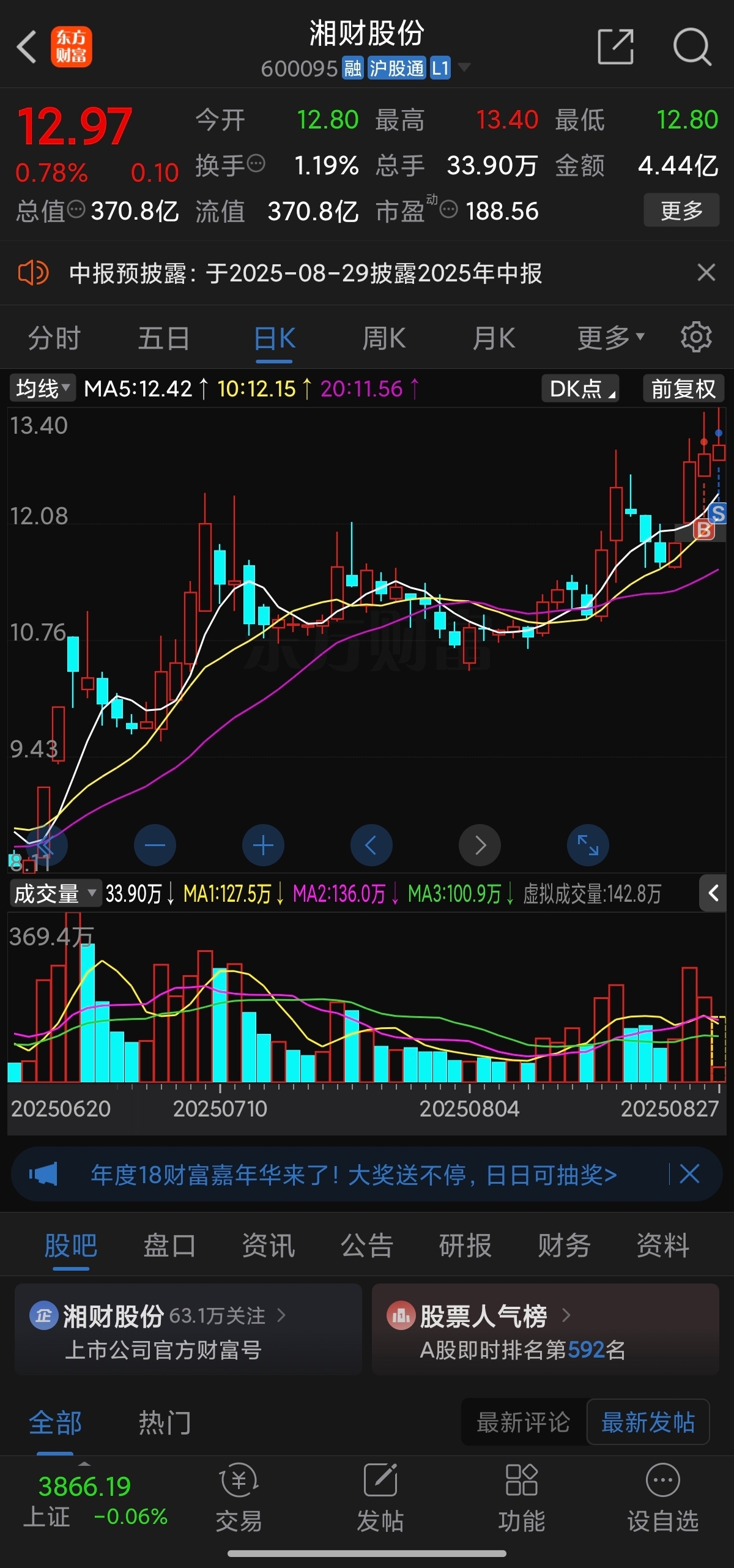Click the 更多 button in quote panel
This screenshot has width=734, height=1568.
click(x=681, y=210)
